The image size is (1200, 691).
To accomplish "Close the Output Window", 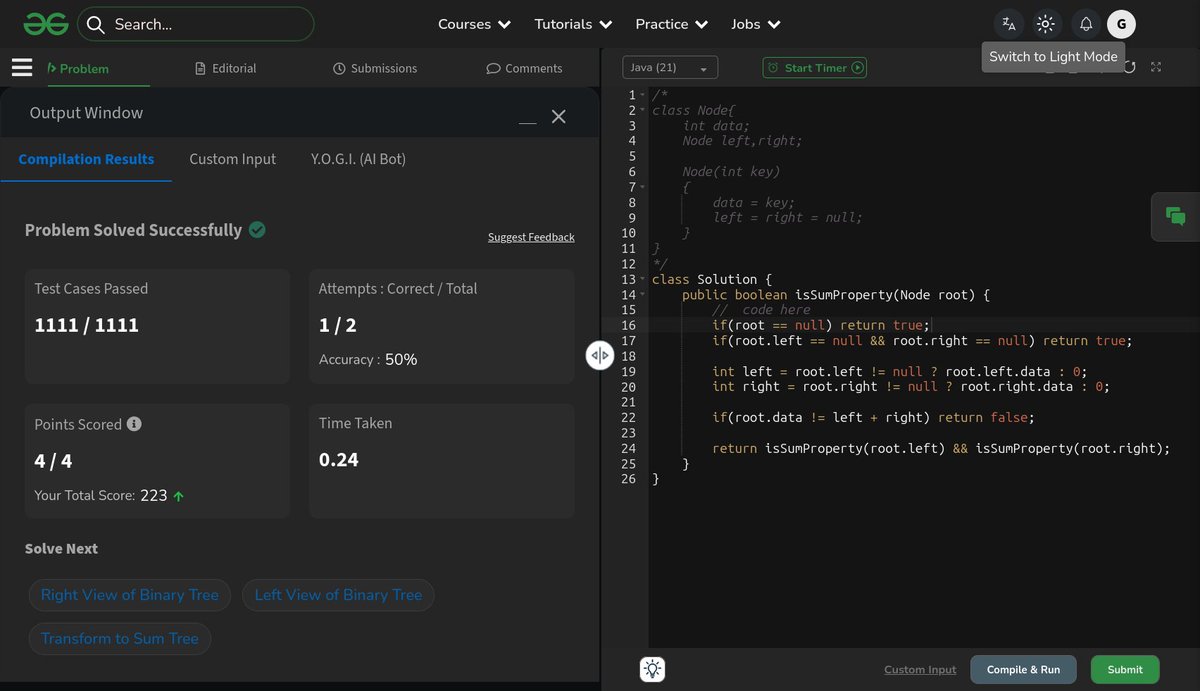I will [x=559, y=116].
